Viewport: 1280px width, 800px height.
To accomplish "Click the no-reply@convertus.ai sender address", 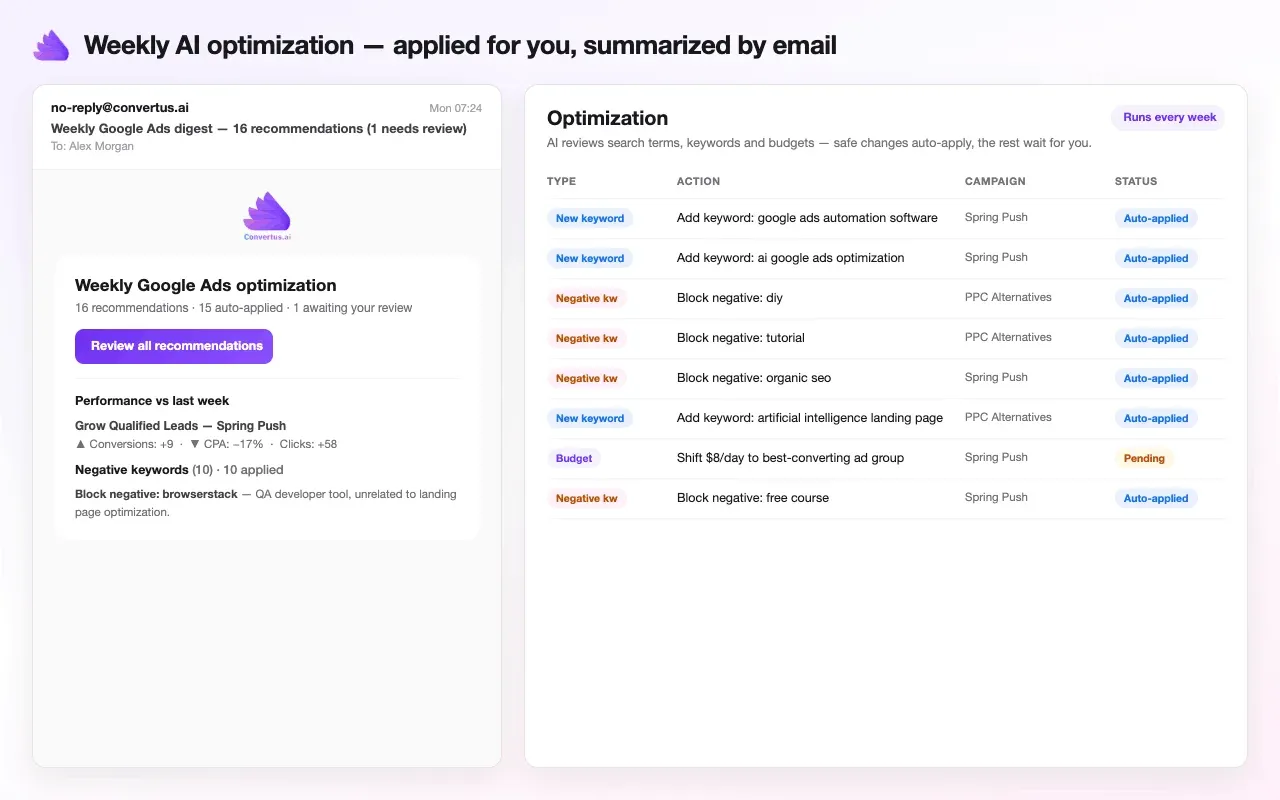I will click(x=120, y=108).
